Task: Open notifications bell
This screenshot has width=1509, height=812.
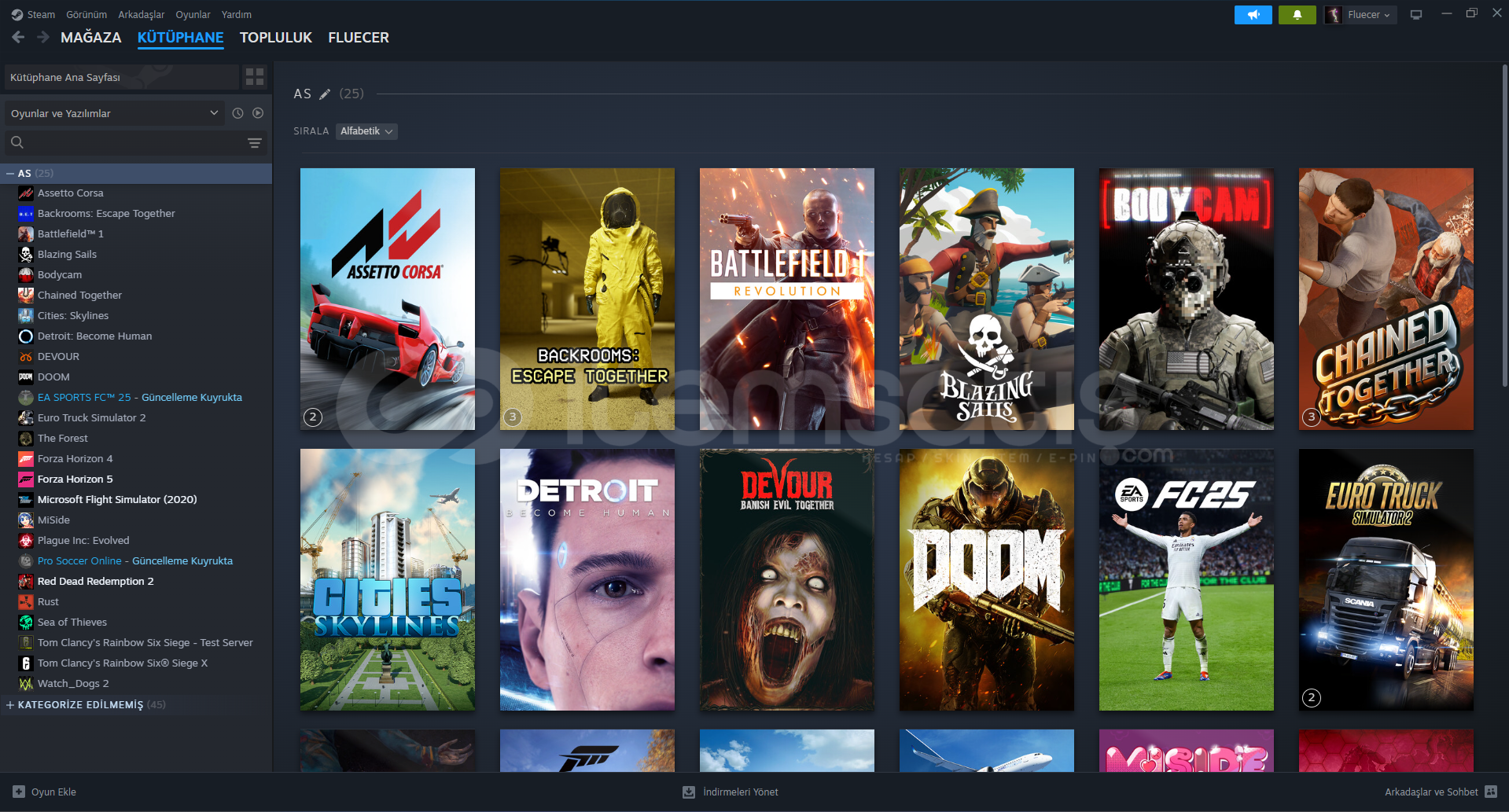Action: point(1297,15)
